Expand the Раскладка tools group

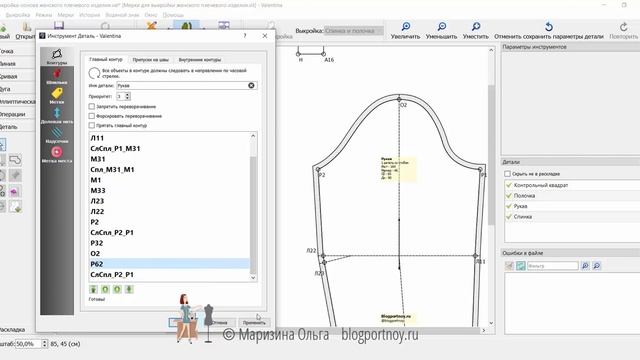click(x=16, y=329)
